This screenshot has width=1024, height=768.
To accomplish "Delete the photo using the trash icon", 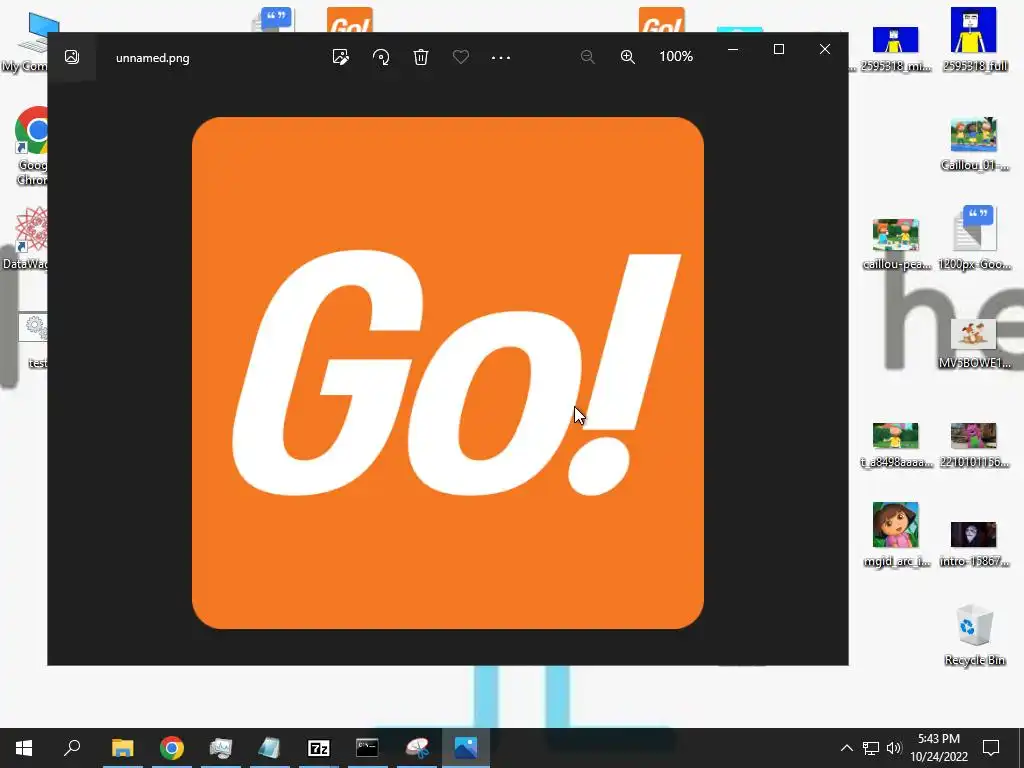I will tap(421, 57).
